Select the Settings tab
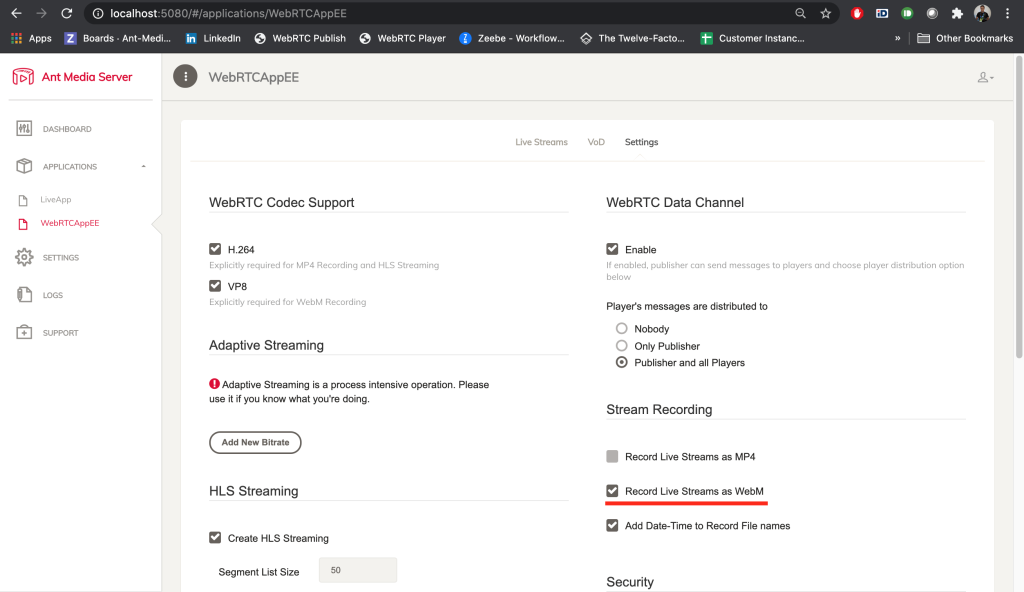The width and height of the screenshot is (1024, 592). click(x=641, y=142)
